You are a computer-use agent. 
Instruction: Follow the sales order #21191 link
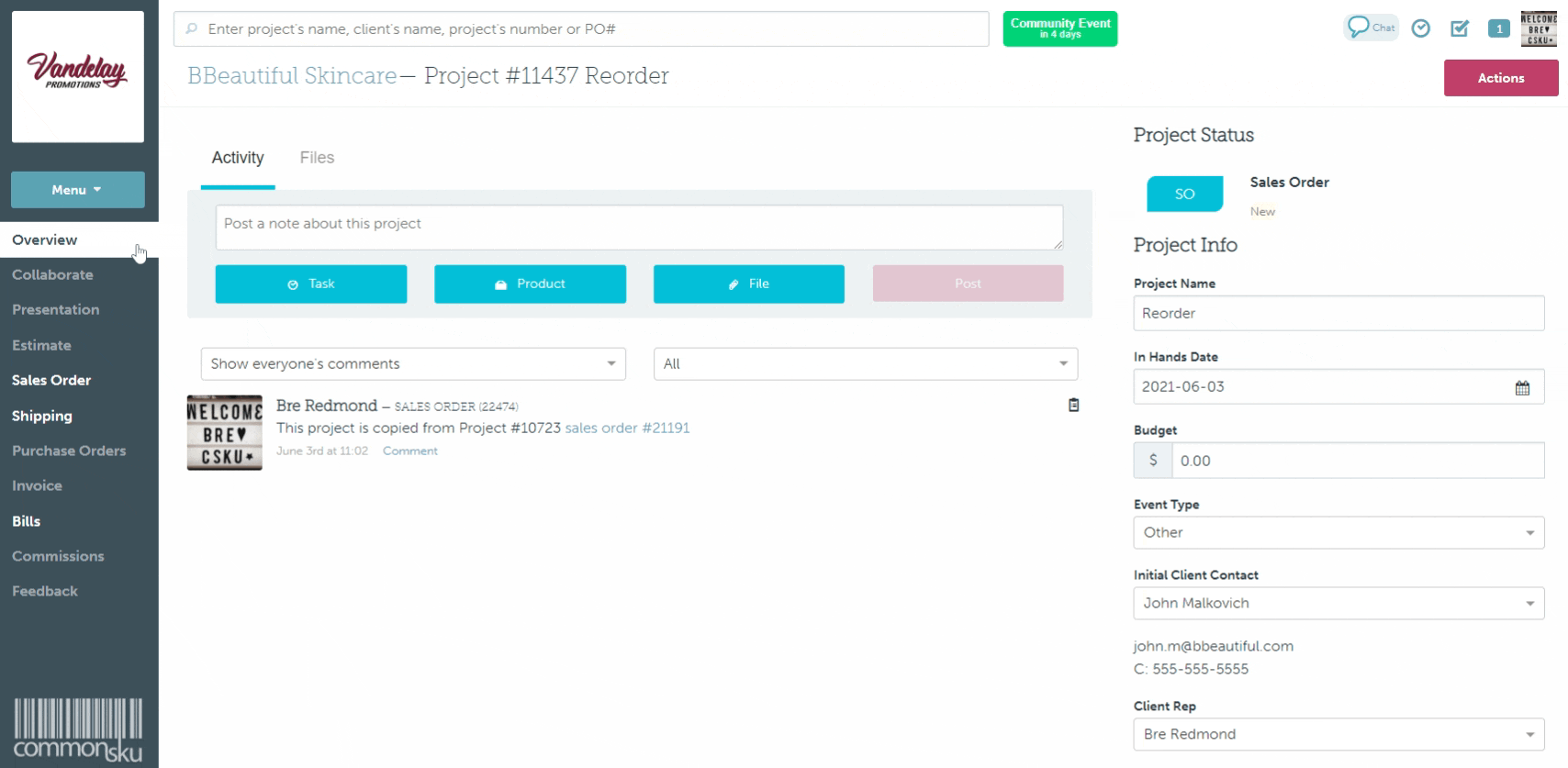(x=627, y=429)
